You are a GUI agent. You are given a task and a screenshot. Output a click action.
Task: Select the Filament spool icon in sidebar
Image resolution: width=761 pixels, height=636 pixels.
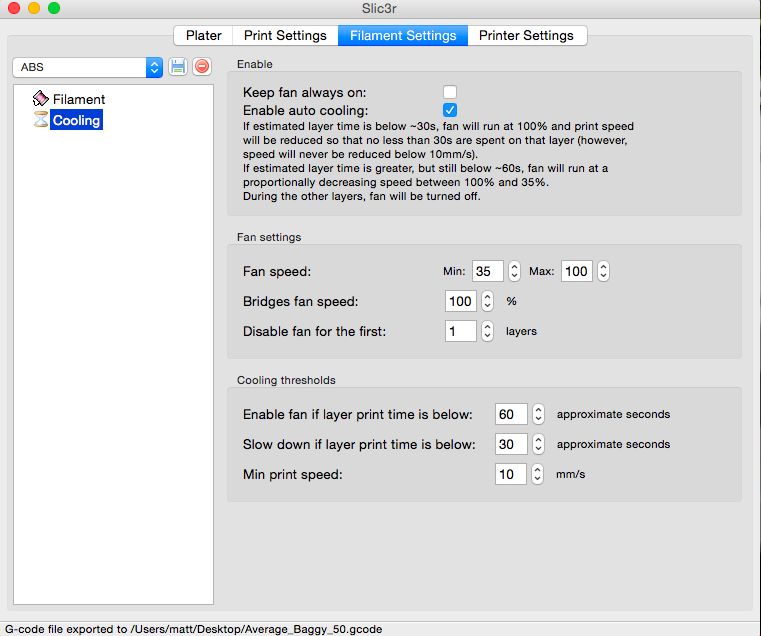[x=41, y=99]
